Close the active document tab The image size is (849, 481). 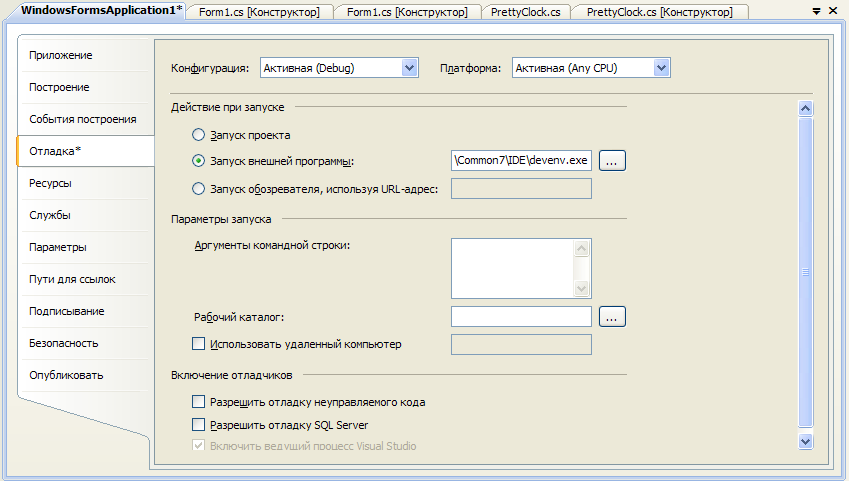[833, 11]
